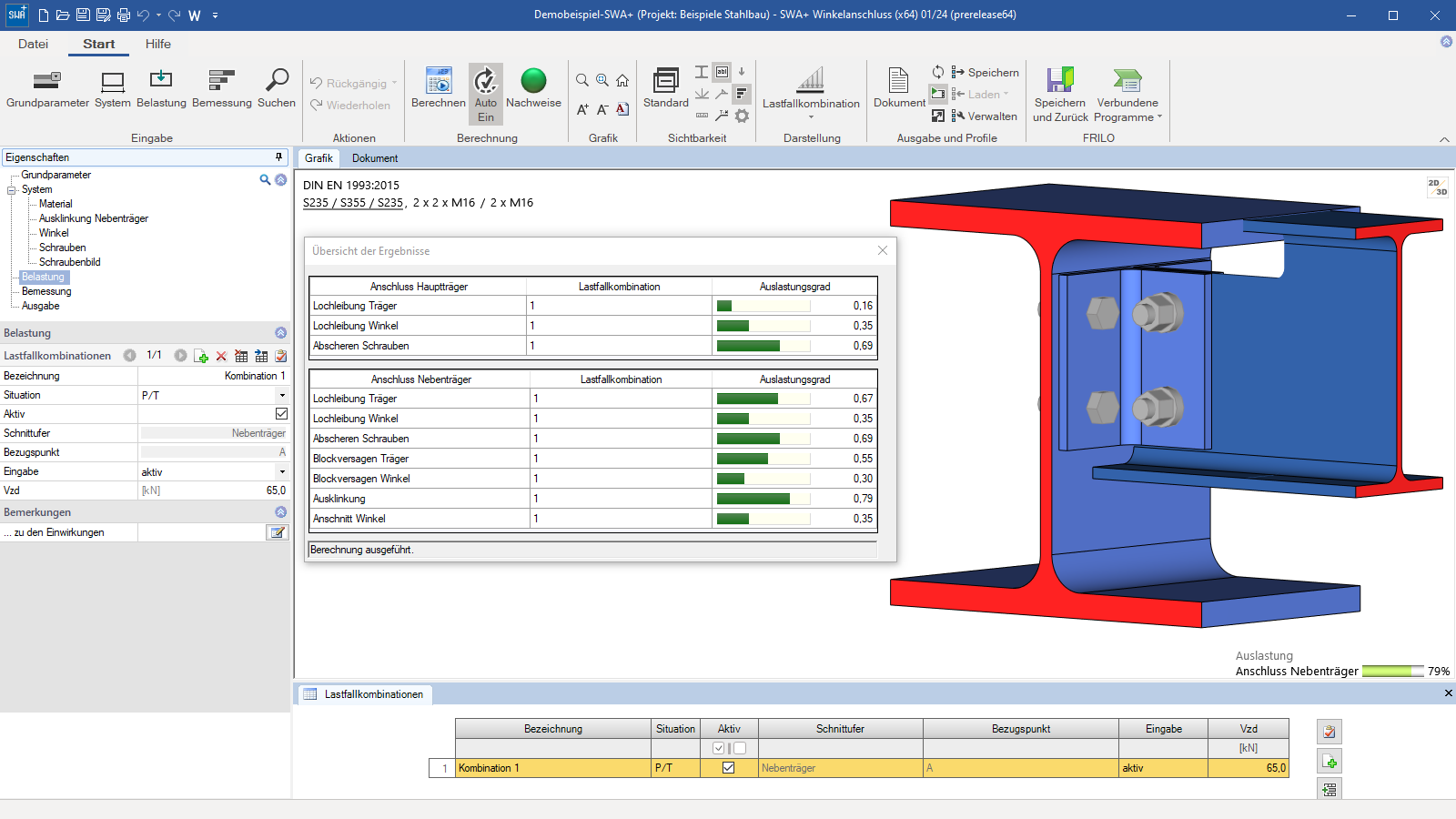Click Anschluss Nebenträger 79% utilization bar
Image resolution: width=1456 pixels, height=819 pixels.
[x=1392, y=672]
